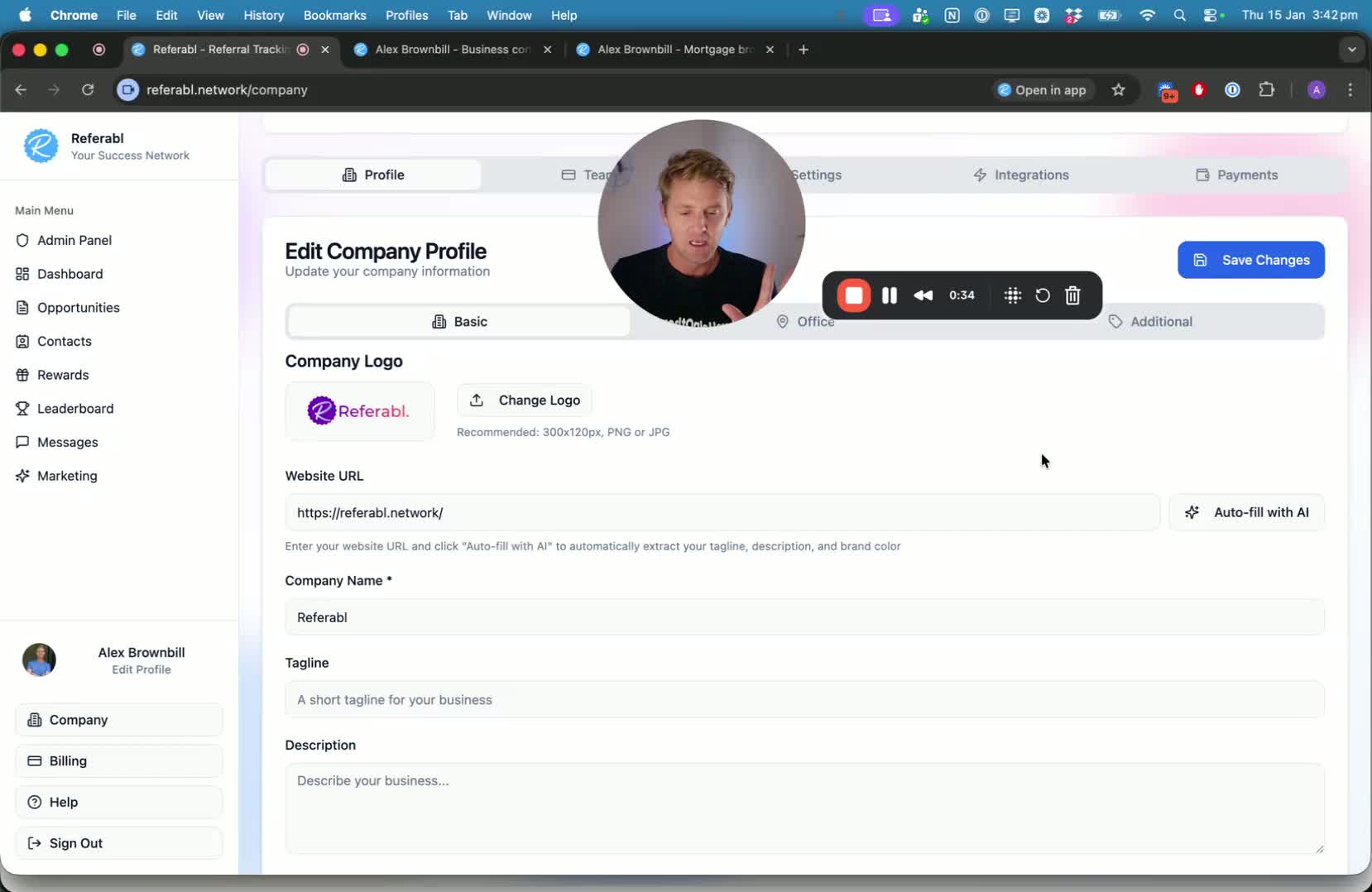
Task: Bookmark this page with star icon
Action: tap(1119, 90)
